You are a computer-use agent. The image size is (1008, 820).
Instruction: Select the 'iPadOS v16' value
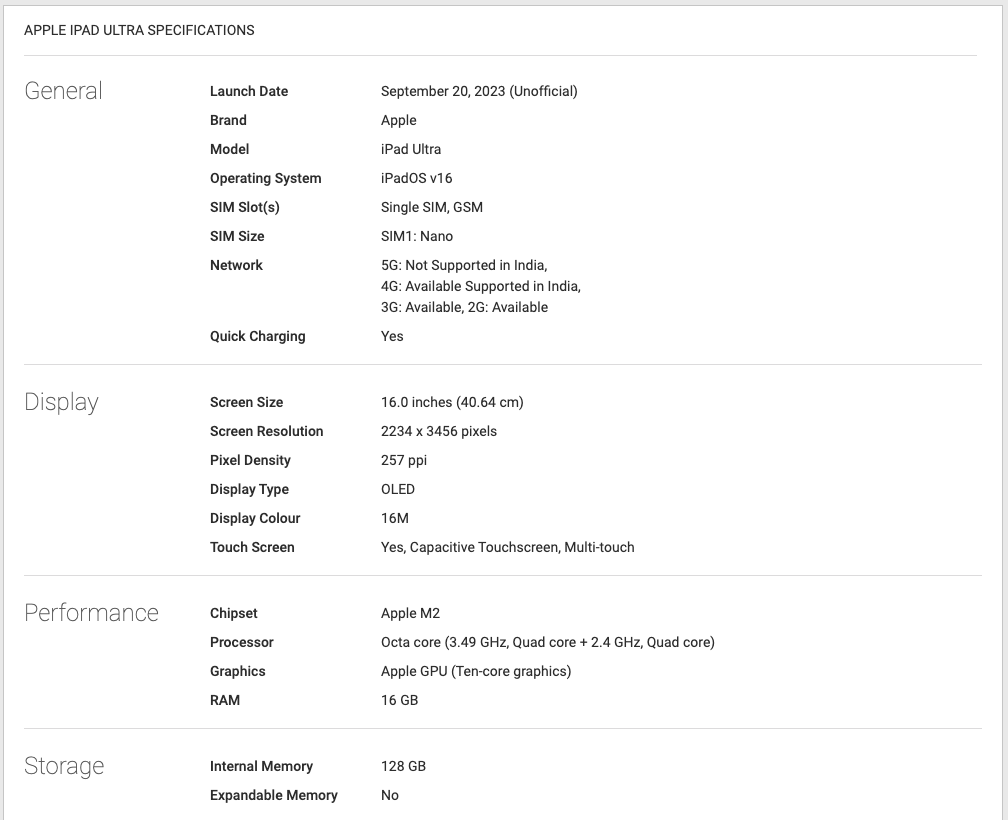417,178
